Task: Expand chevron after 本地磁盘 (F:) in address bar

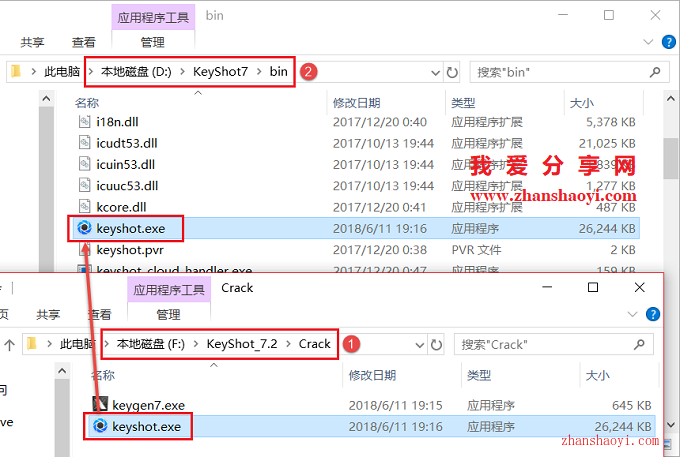Action: pos(196,344)
